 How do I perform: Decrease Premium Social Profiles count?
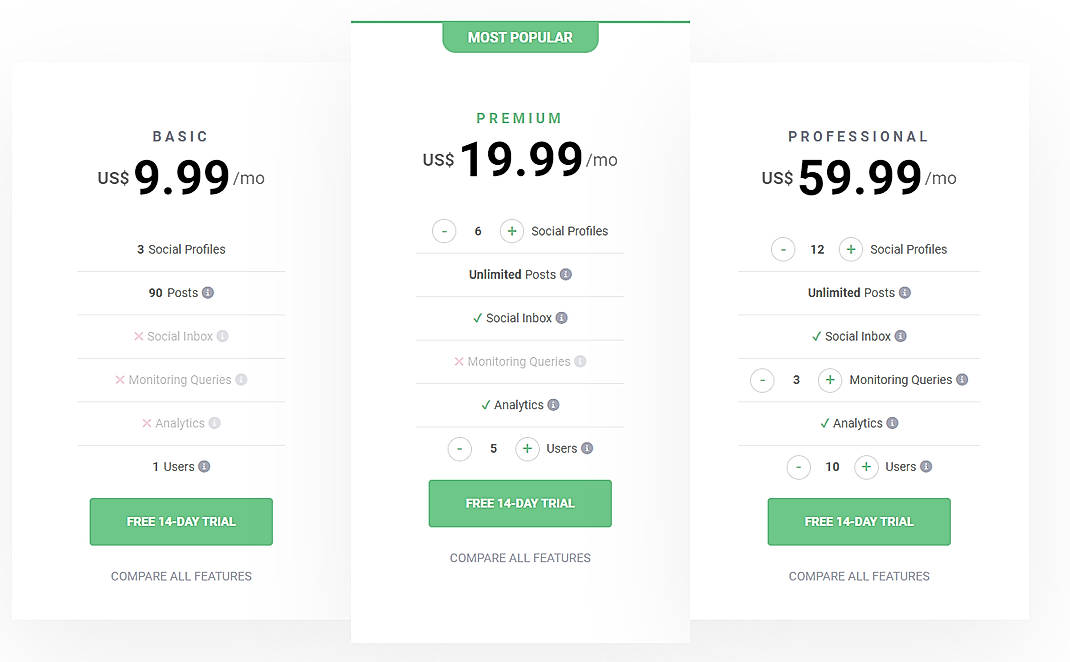444,231
